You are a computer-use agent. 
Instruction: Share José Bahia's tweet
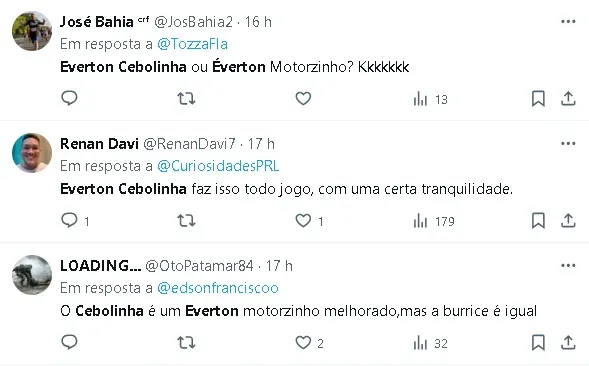[568, 99]
